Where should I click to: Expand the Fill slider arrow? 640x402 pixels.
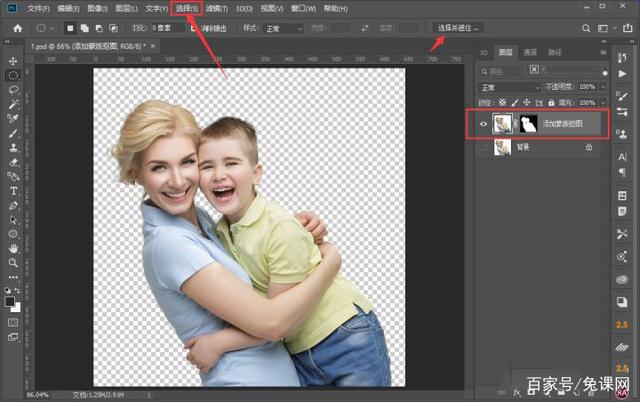(603, 102)
